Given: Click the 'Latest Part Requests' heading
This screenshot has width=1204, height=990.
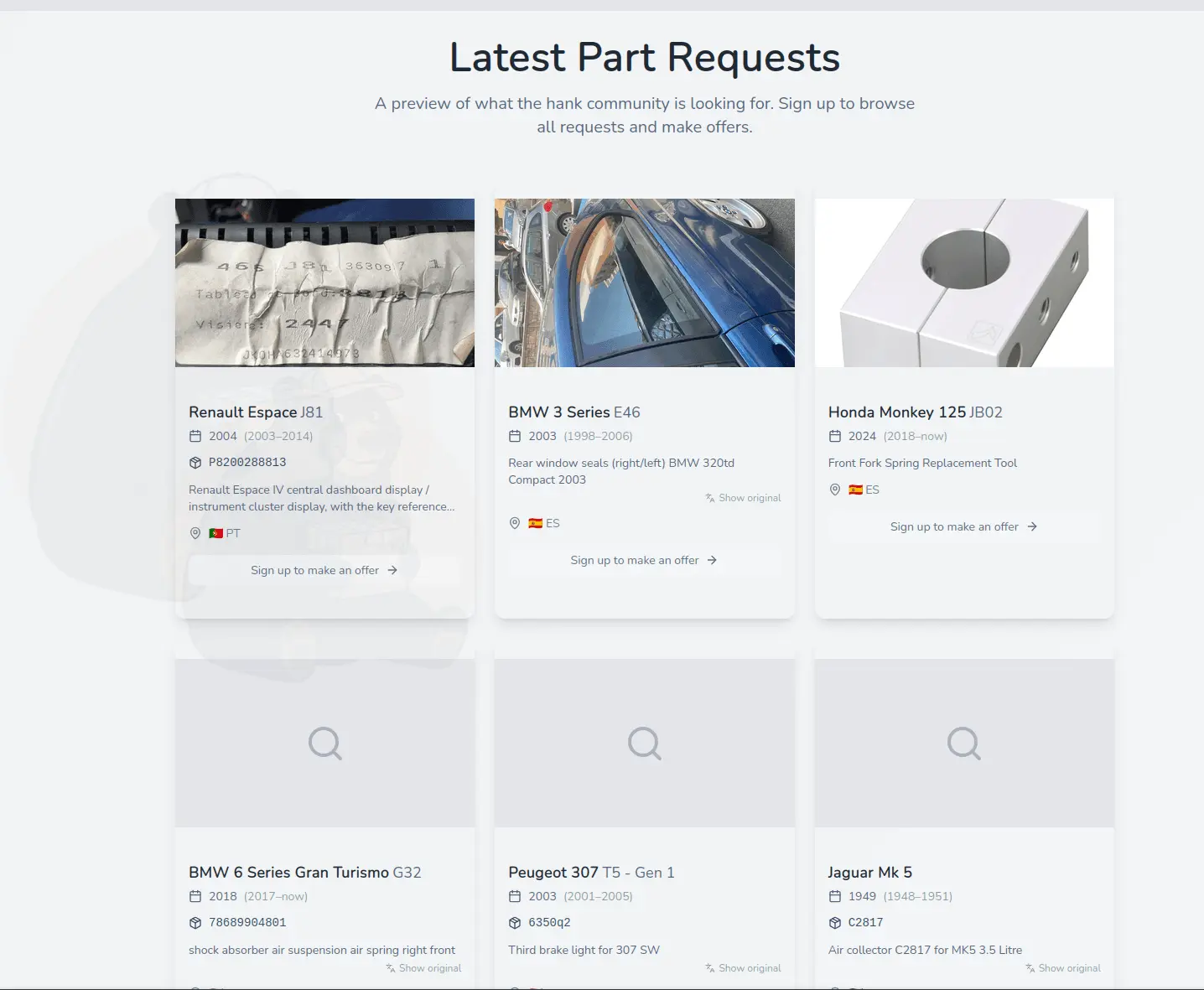Looking at the screenshot, I should coord(645,57).
